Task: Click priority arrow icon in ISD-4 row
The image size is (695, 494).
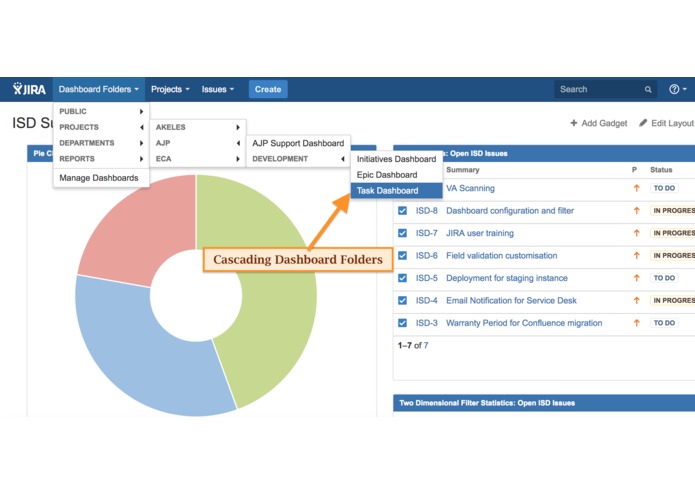Action: [x=636, y=300]
